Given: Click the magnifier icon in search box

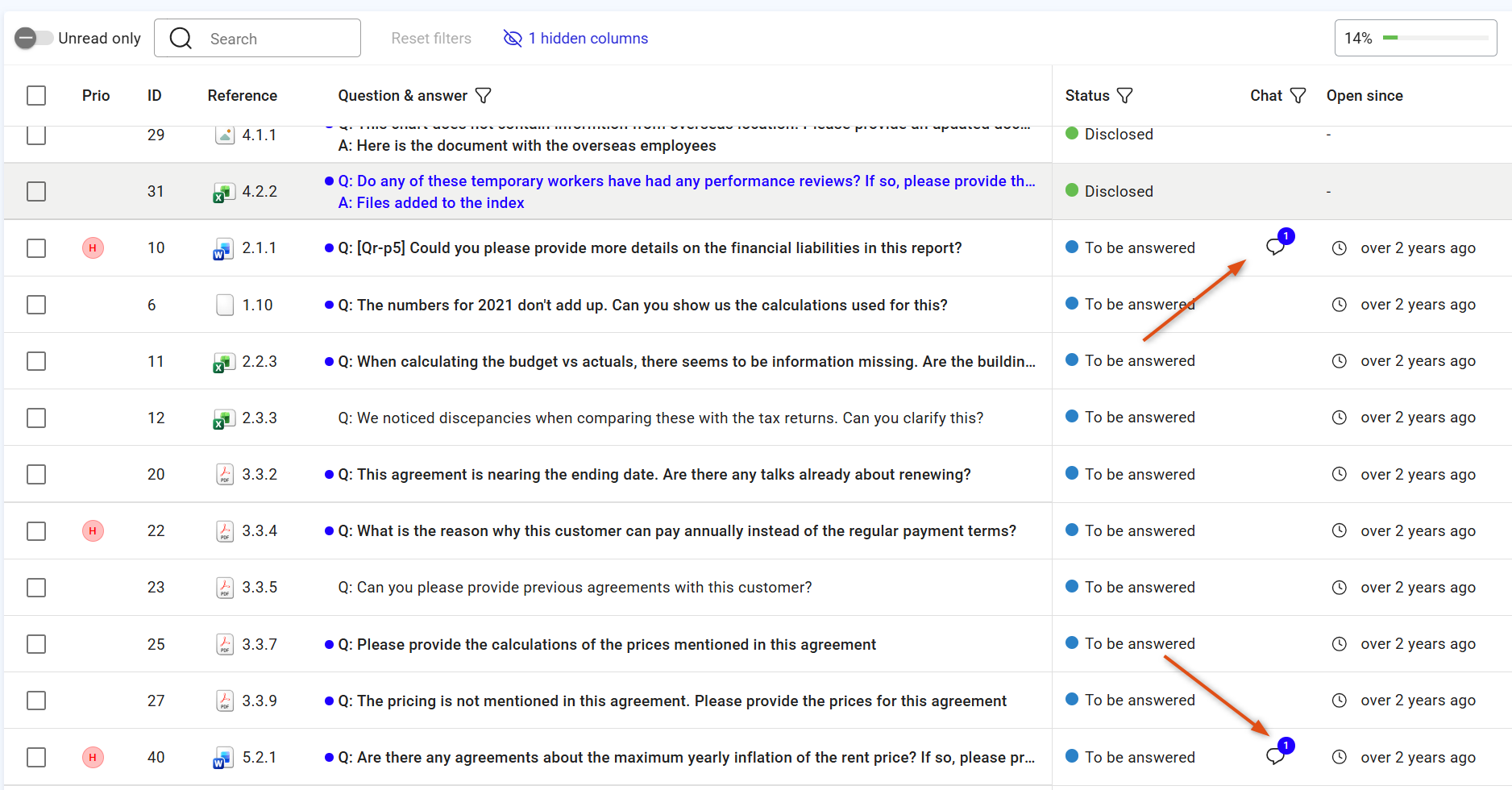Looking at the screenshot, I should point(181,38).
